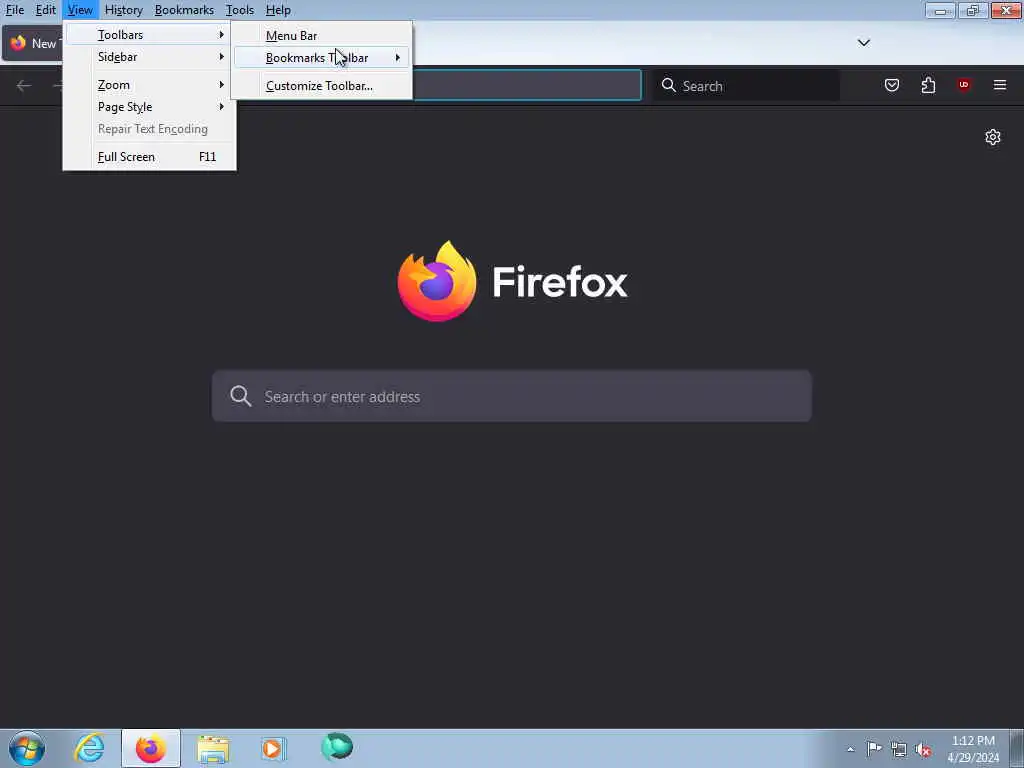Focus the Search or enter address field
This screenshot has width=1024, height=768.
click(511, 396)
